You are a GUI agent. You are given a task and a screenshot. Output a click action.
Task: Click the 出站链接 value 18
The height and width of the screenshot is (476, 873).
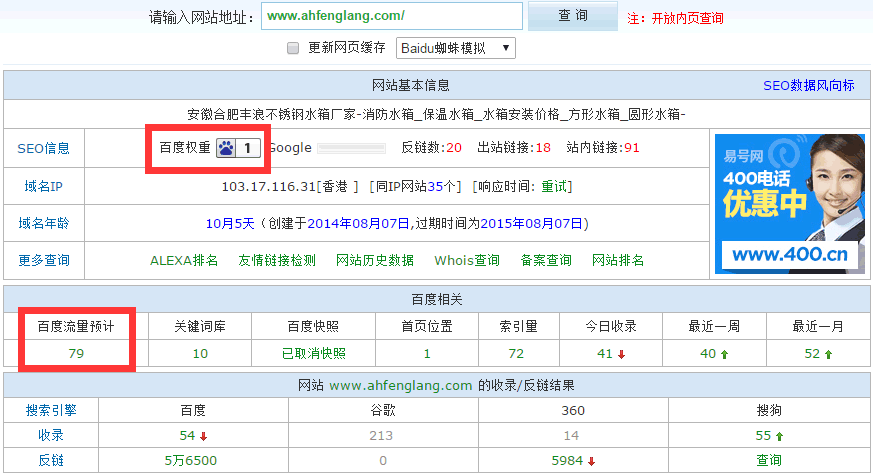(543, 148)
